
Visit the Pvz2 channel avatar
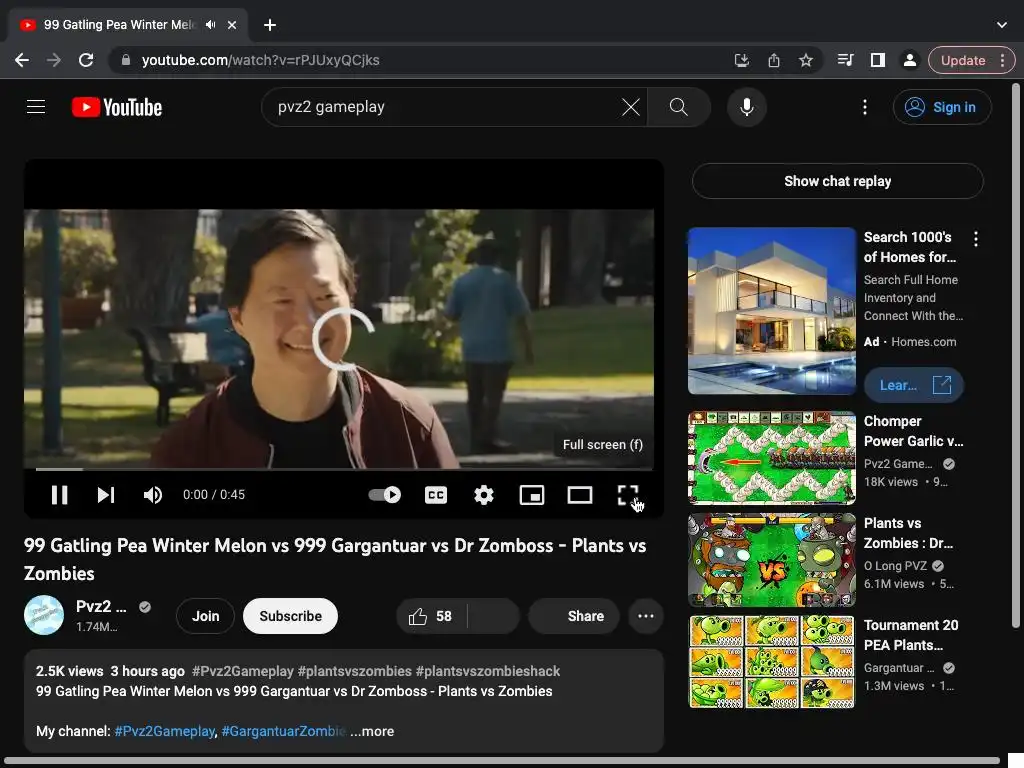pos(44,615)
